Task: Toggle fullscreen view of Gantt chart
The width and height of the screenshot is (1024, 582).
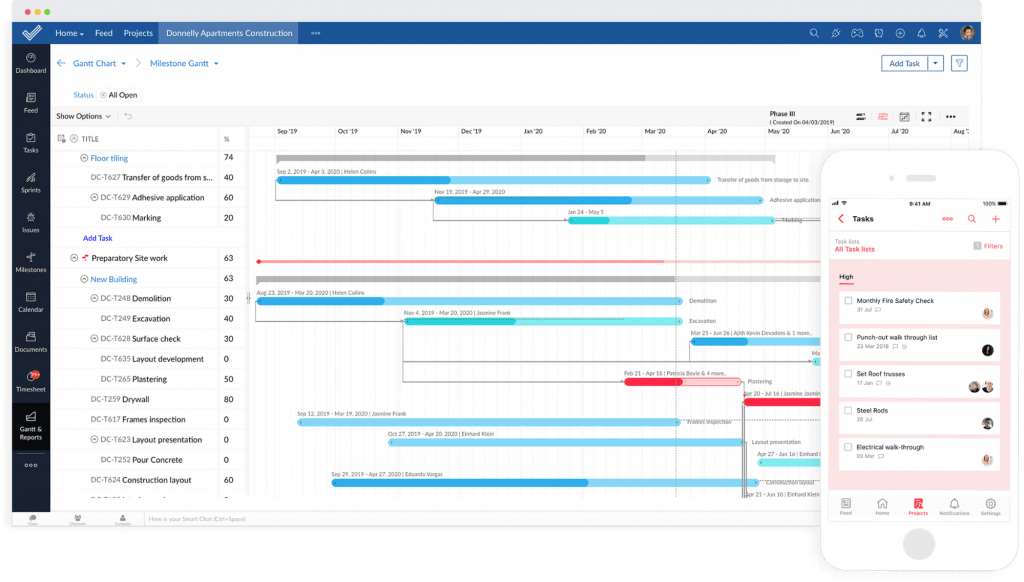Action: tap(926, 117)
